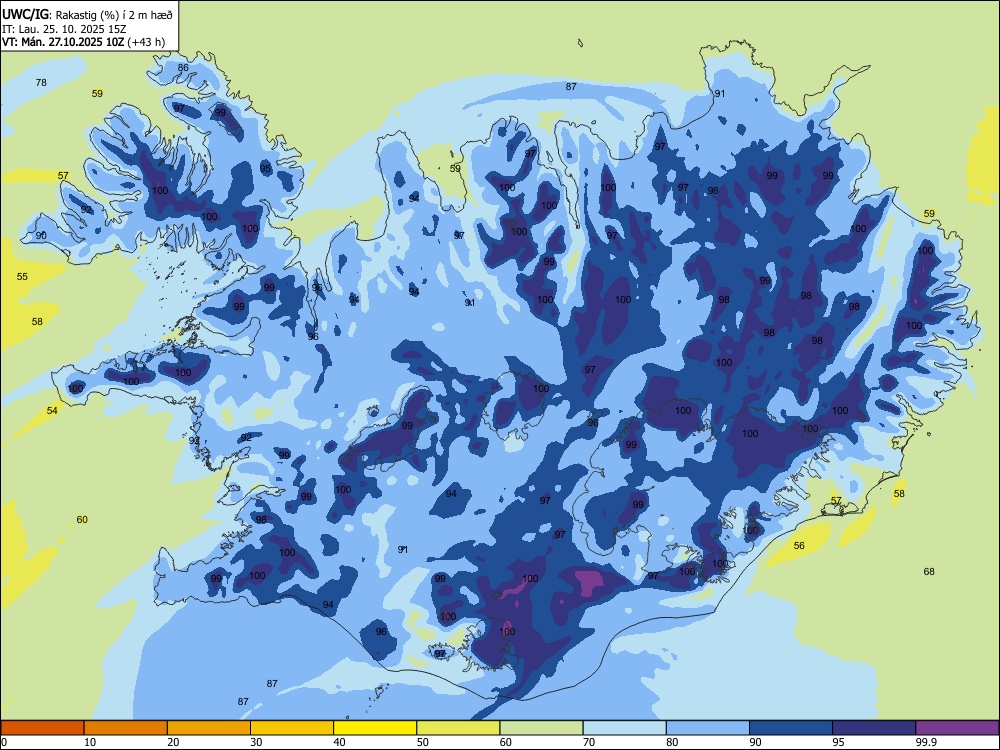Click the lightest blue 70–80 legend swatch
1000x750 pixels.
624,728
